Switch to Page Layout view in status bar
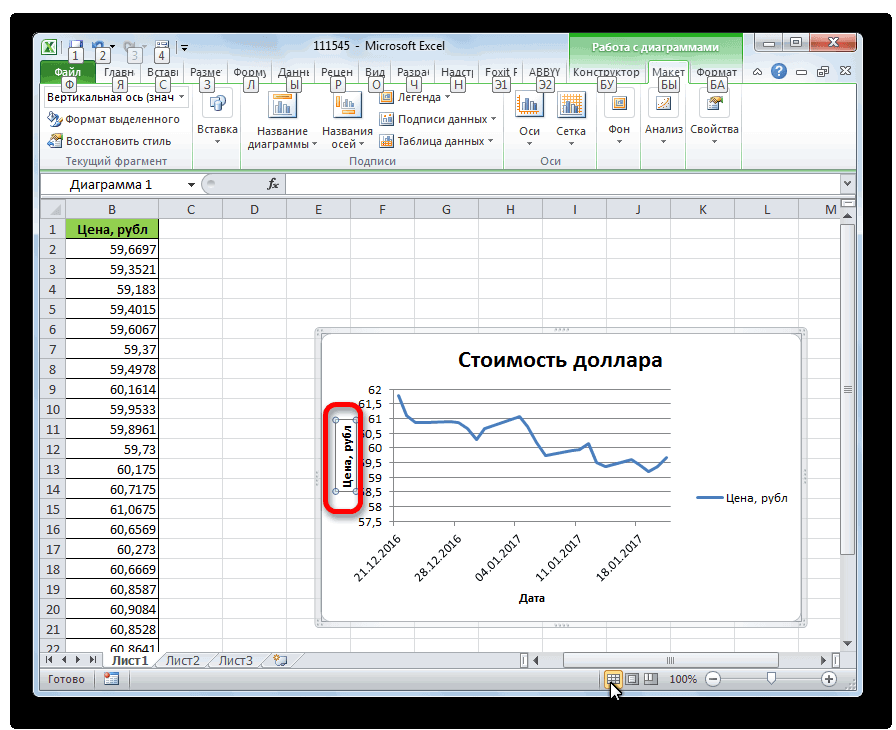The image size is (896, 730). tap(632, 679)
